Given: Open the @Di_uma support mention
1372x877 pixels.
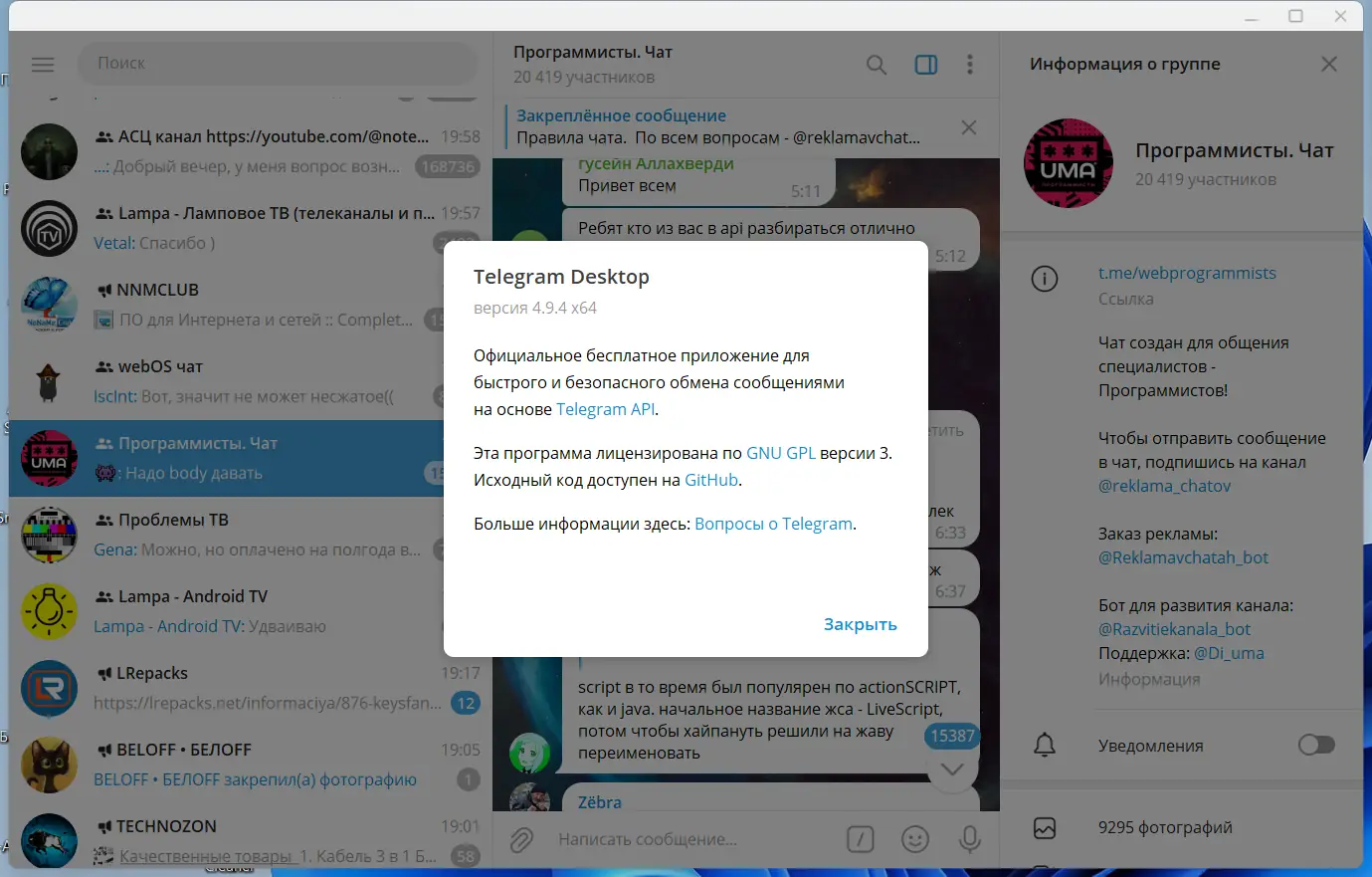Looking at the screenshot, I should pyautogui.click(x=1229, y=653).
